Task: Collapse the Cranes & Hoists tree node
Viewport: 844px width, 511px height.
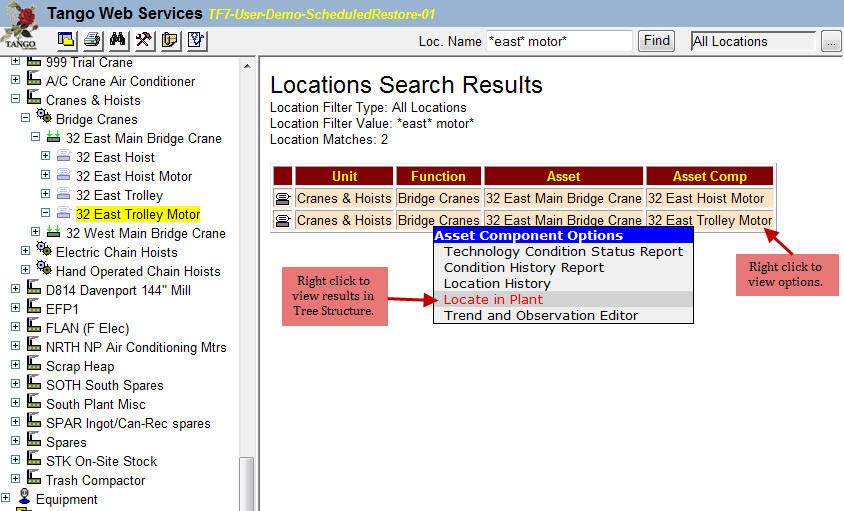Action: pos(16,100)
